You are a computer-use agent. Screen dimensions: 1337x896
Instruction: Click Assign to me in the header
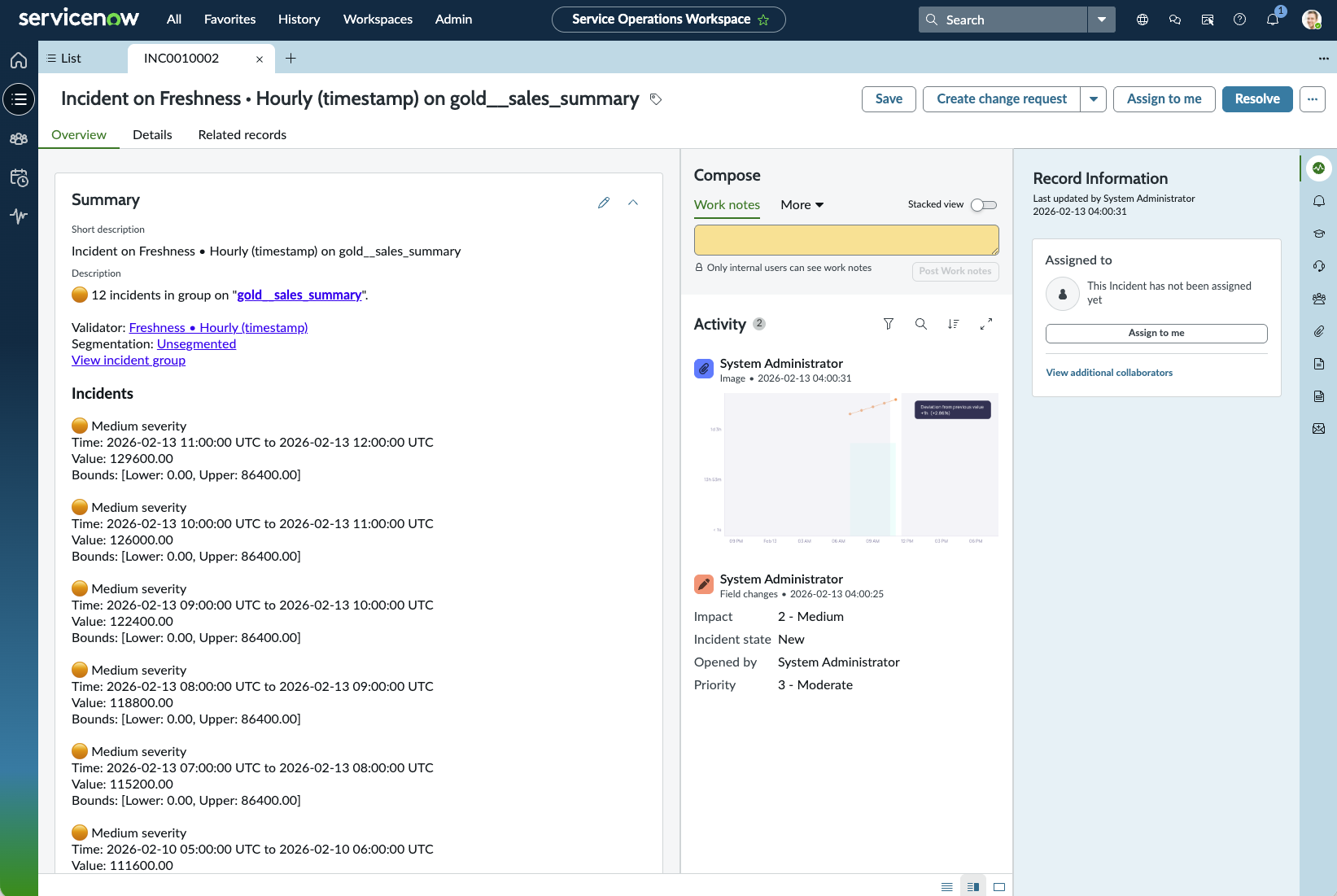pos(1164,99)
